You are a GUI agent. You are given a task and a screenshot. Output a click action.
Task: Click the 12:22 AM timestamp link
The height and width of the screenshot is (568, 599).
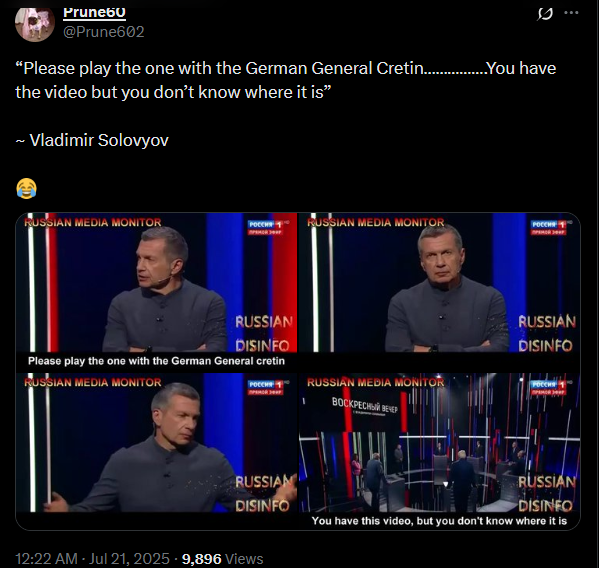click(46, 559)
